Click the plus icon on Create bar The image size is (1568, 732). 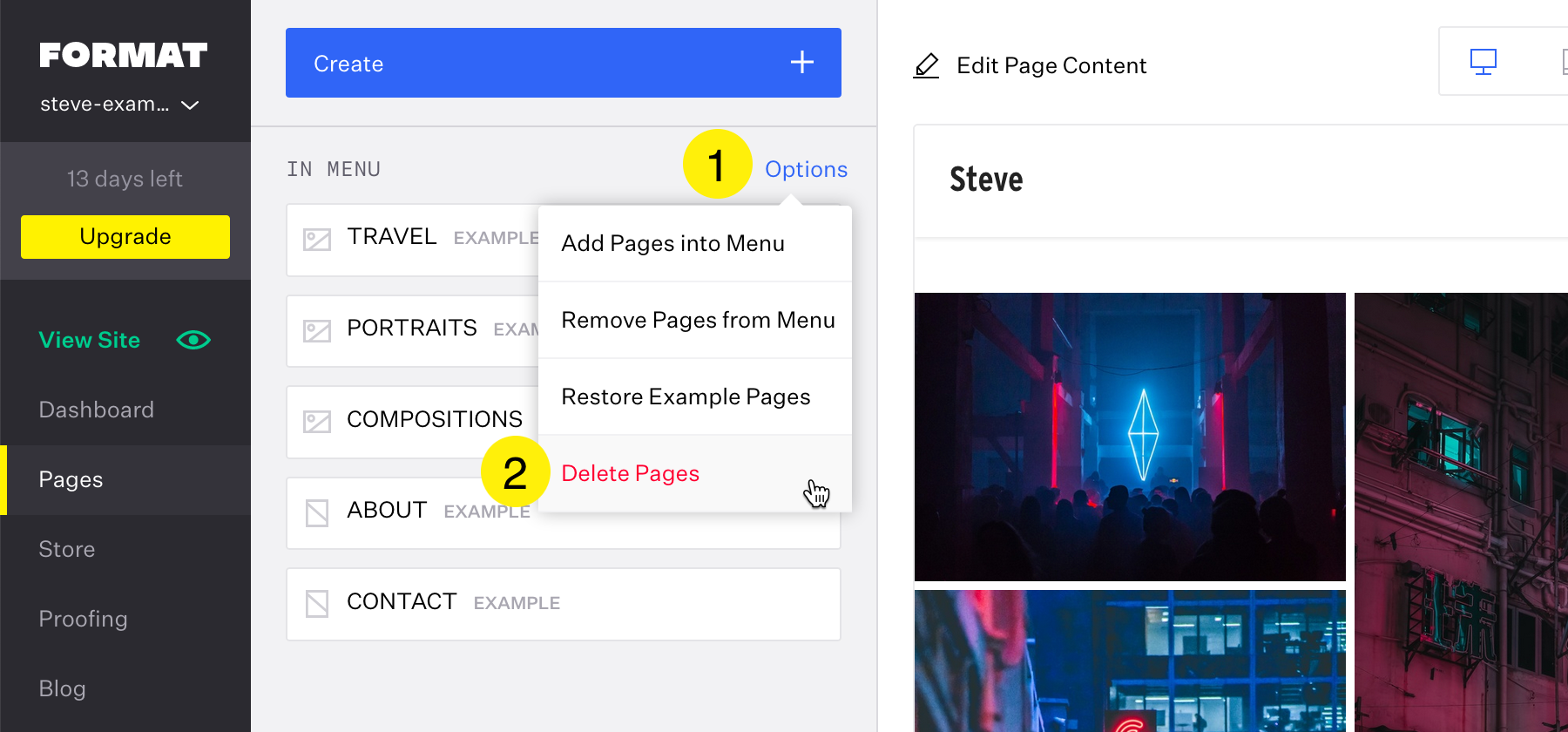801,63
